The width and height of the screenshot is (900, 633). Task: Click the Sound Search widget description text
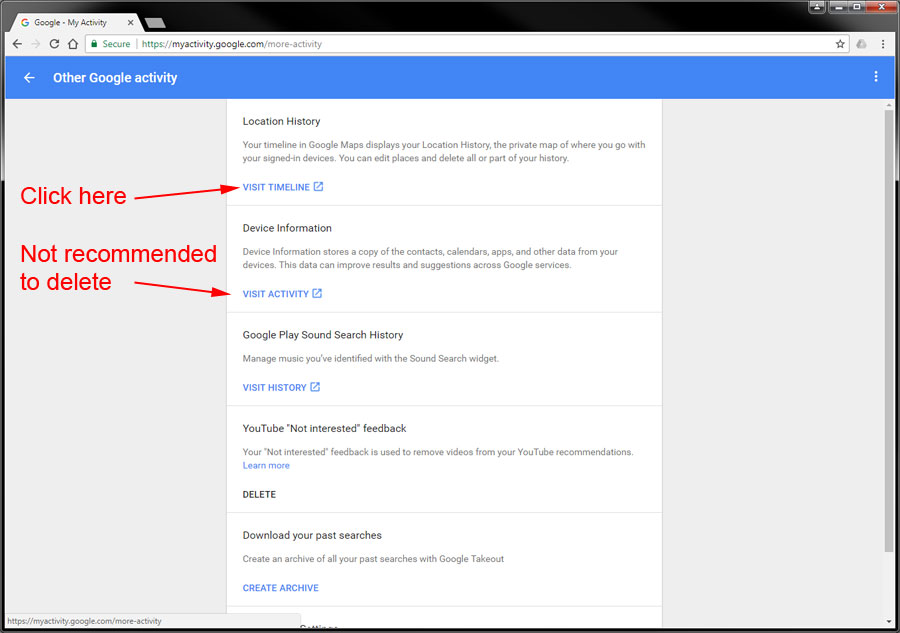(x=371, y=359)
